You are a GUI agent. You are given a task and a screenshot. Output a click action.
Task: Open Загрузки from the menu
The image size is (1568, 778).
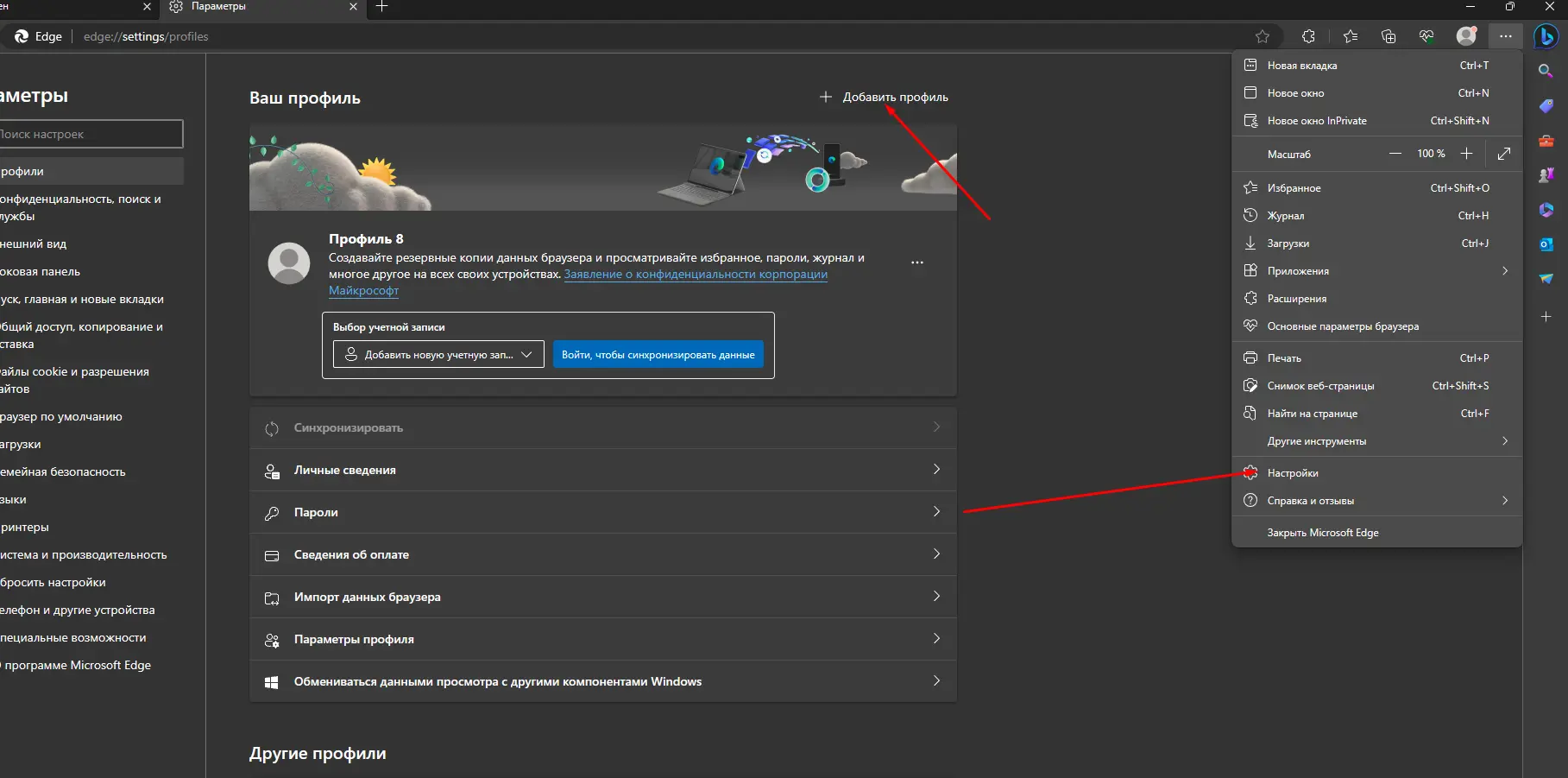[x=1376, y=244]
